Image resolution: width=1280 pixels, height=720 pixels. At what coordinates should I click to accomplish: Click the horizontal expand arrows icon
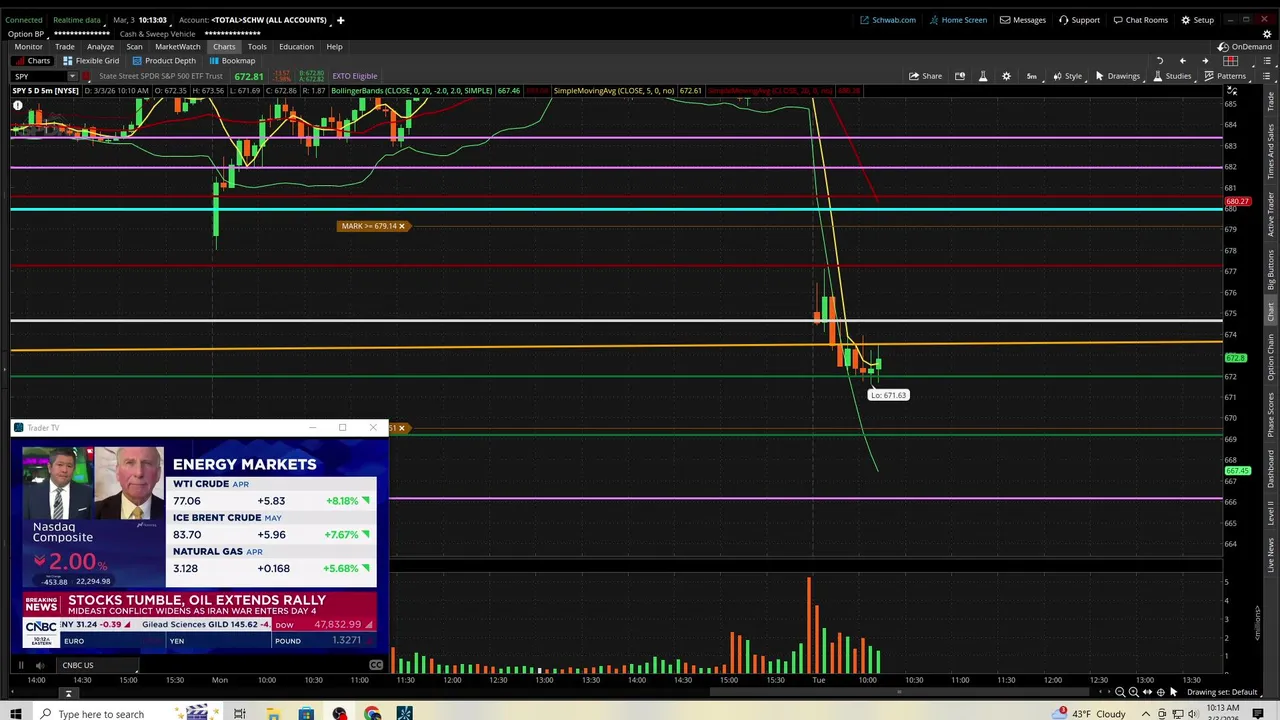click(1147, 692)
